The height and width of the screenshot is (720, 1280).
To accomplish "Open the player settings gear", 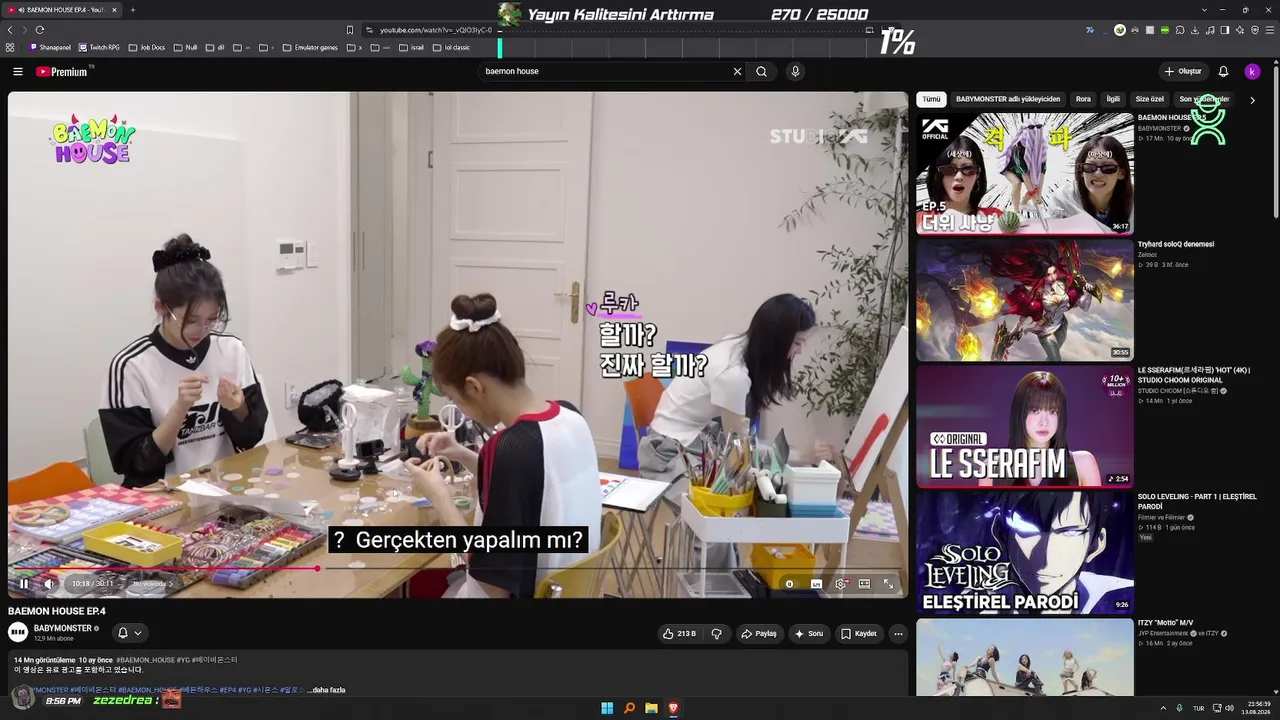I will pyautogui.click(x=840, y=584).
